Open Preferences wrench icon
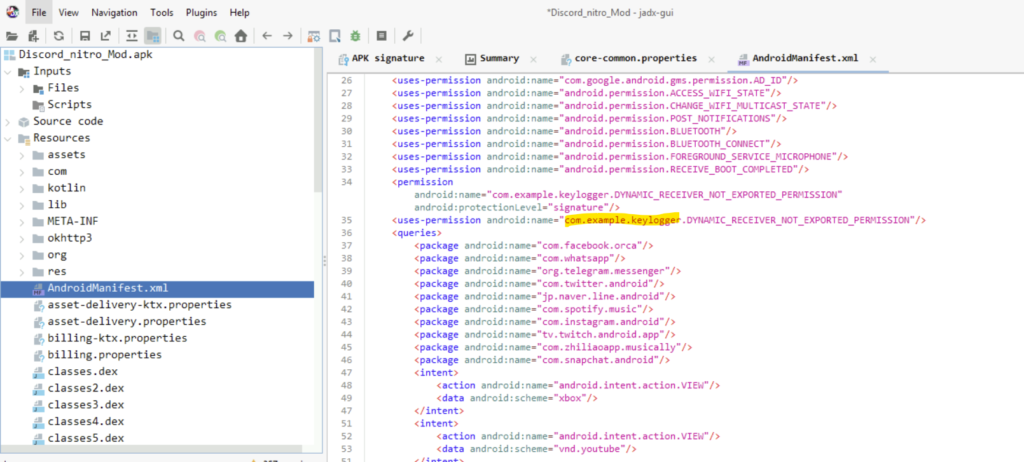The image size is (1024, 462). (x=408, y=36)
